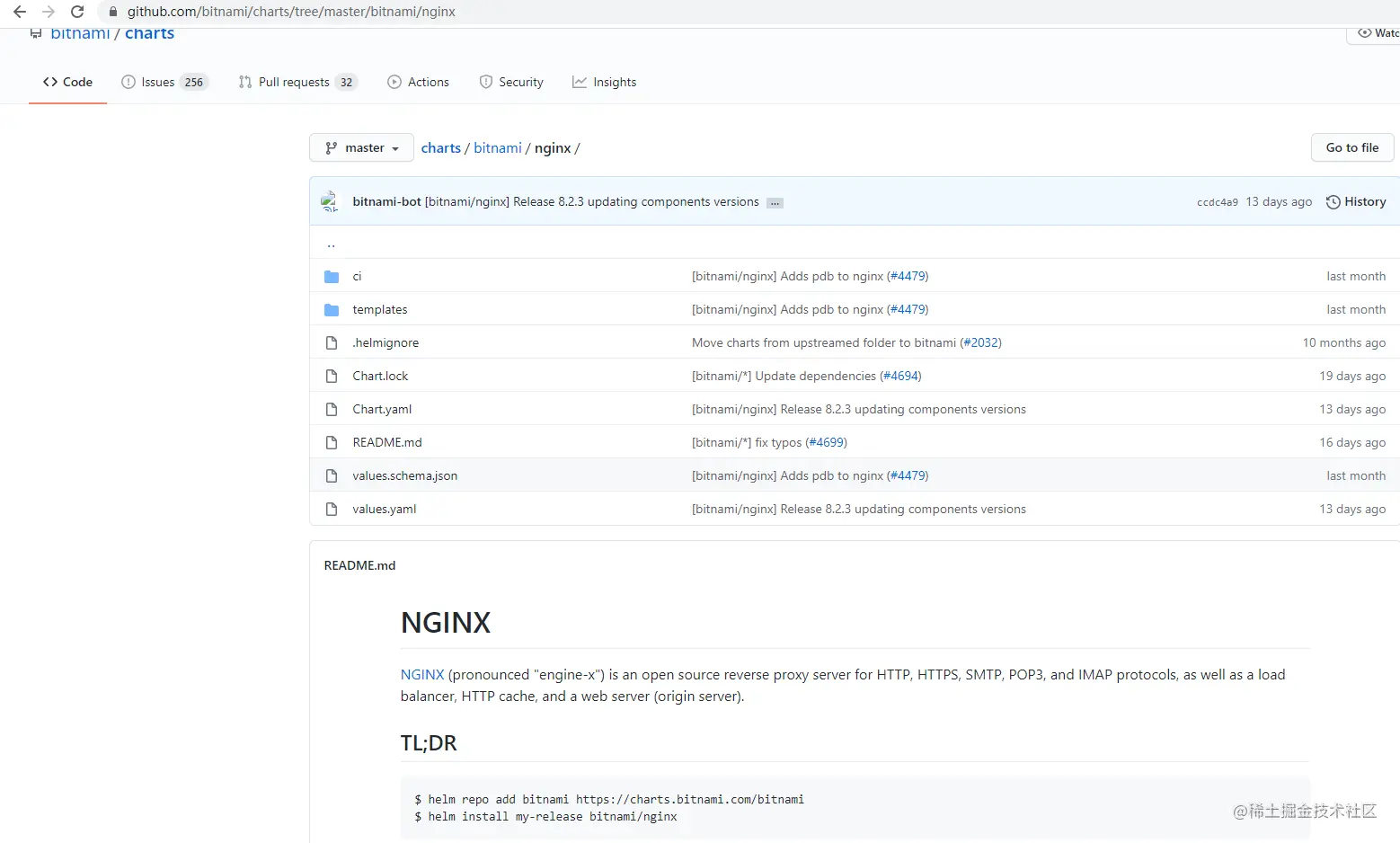Select the Insights tab
Viewport: 1400px width, 843px height.
click(604, 82)
